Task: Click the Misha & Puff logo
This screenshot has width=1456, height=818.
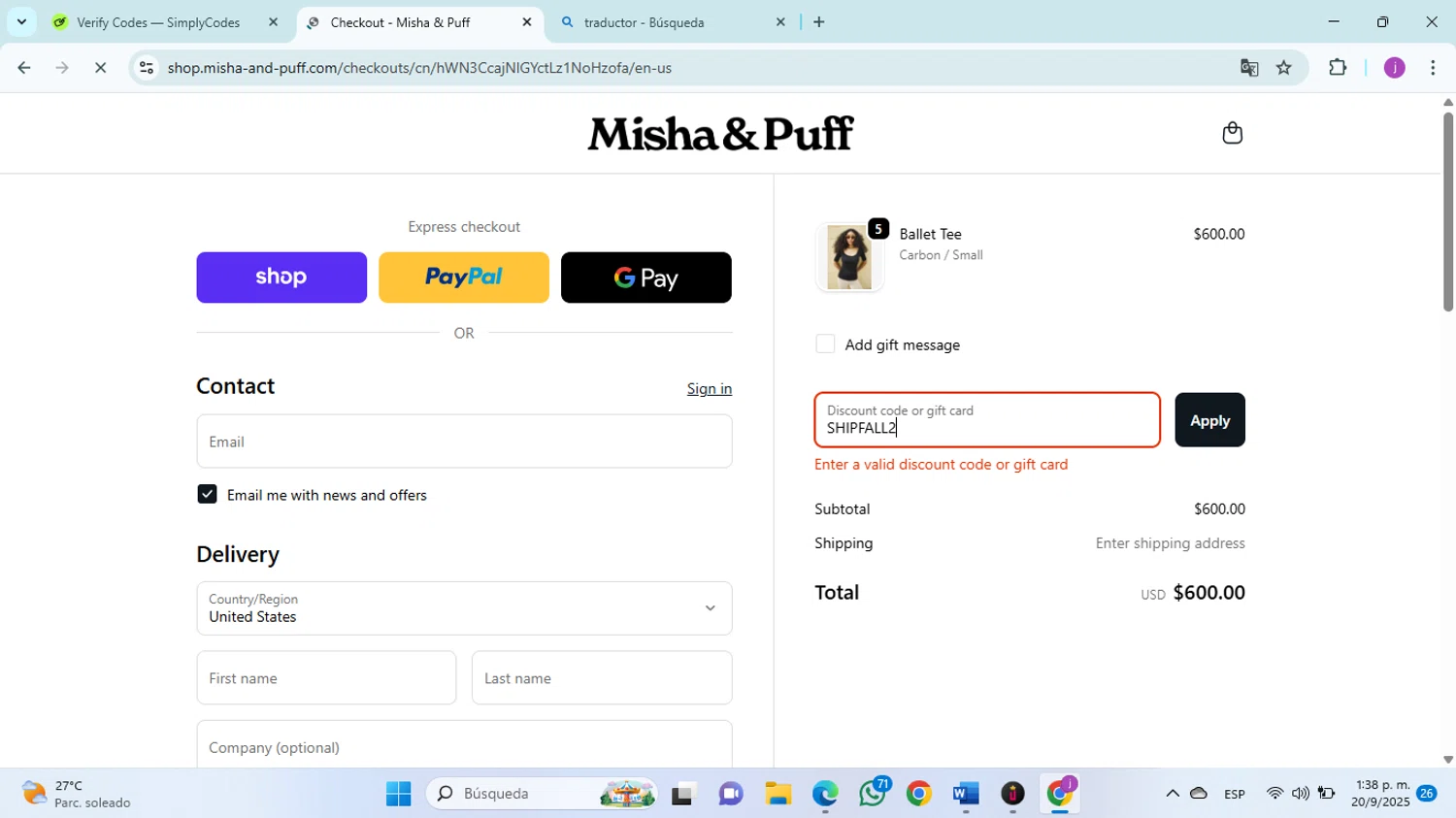Action: pos(720,134)
